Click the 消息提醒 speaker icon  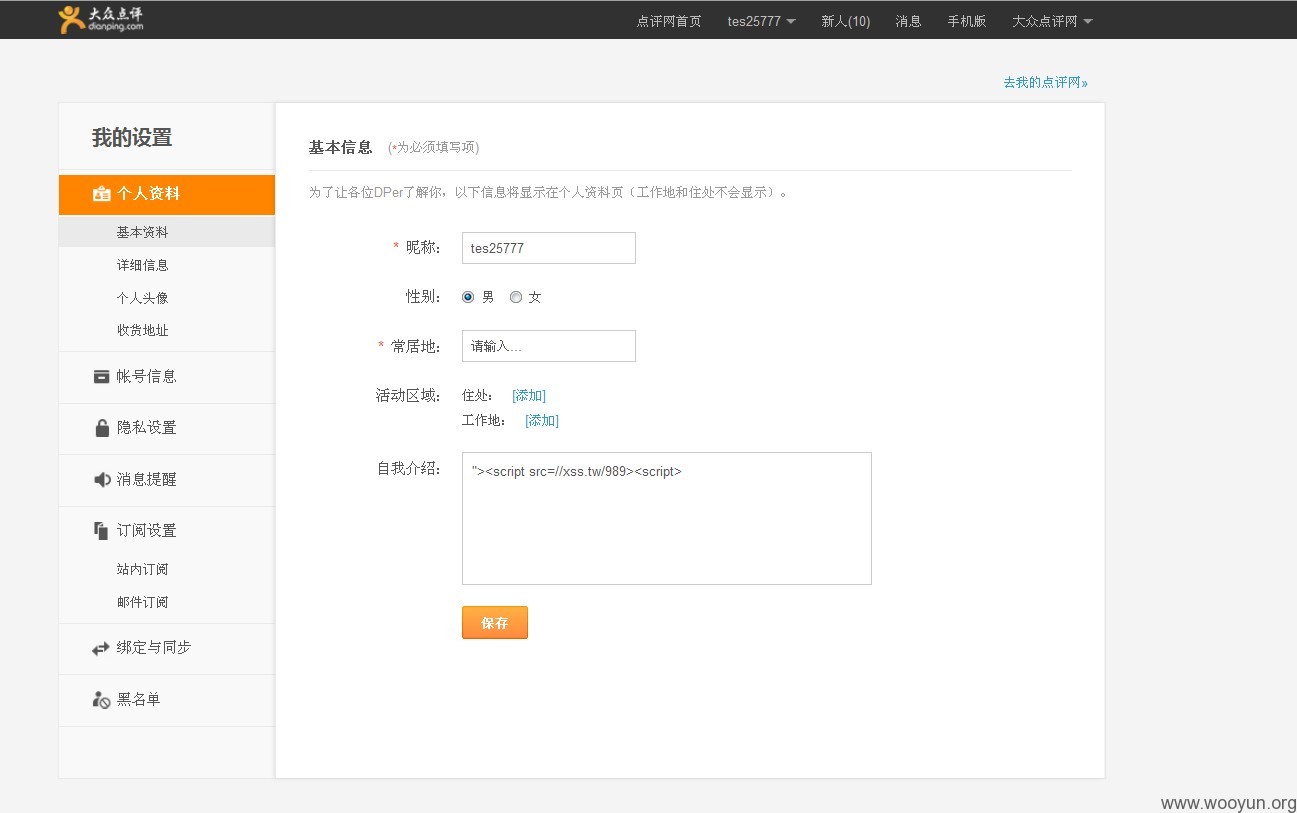tap(101, 480)
